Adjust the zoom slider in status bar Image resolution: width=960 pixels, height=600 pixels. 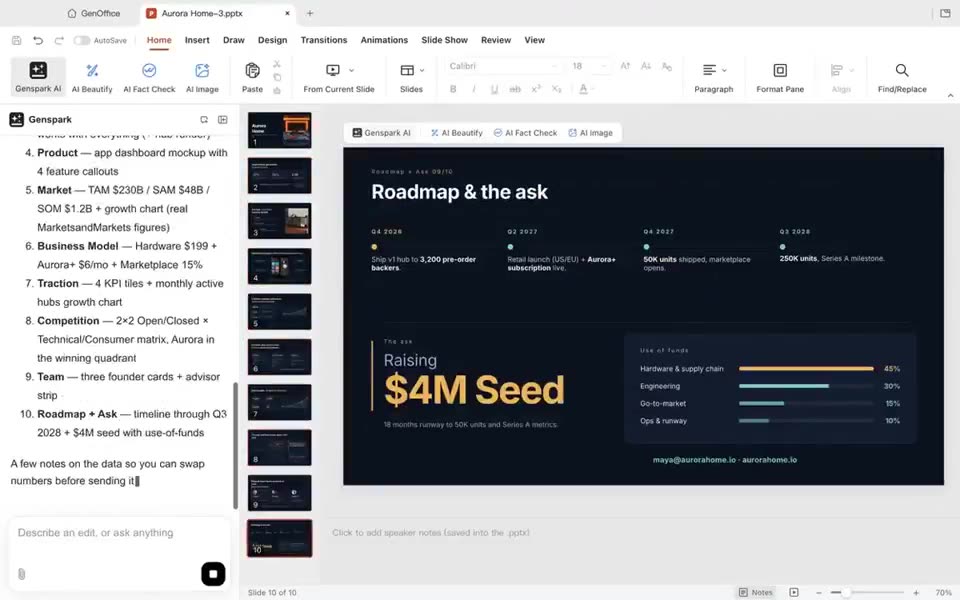point(846,592)
